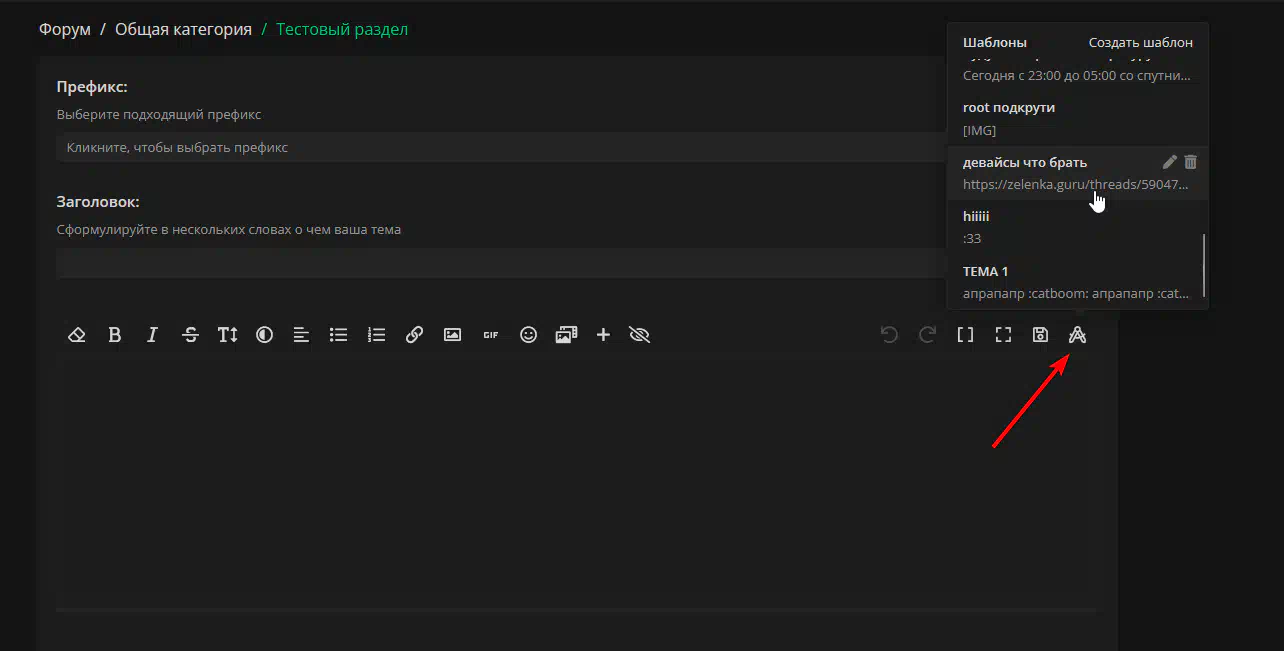This screenshot has width=1284, height=651.
Task: Open the text color picker
Action: tap(264, 335)
